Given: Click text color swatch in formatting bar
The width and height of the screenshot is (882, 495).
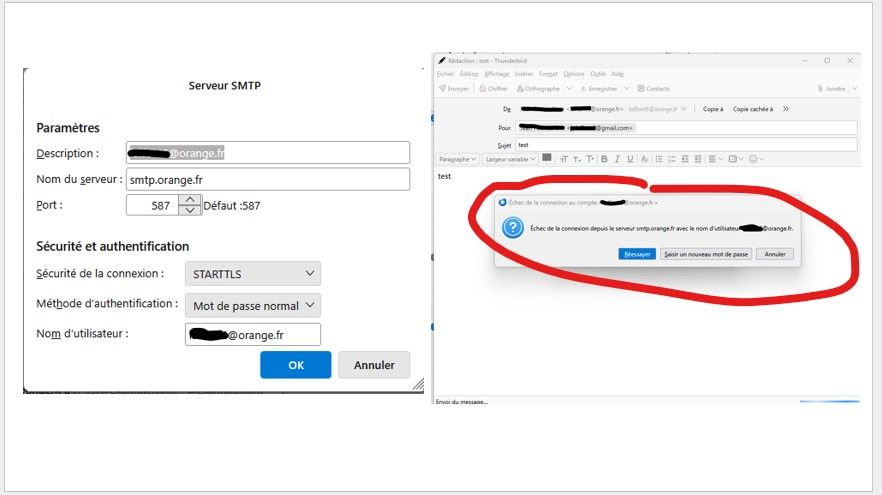Looking at the screenshot, I should click(547, 158).
